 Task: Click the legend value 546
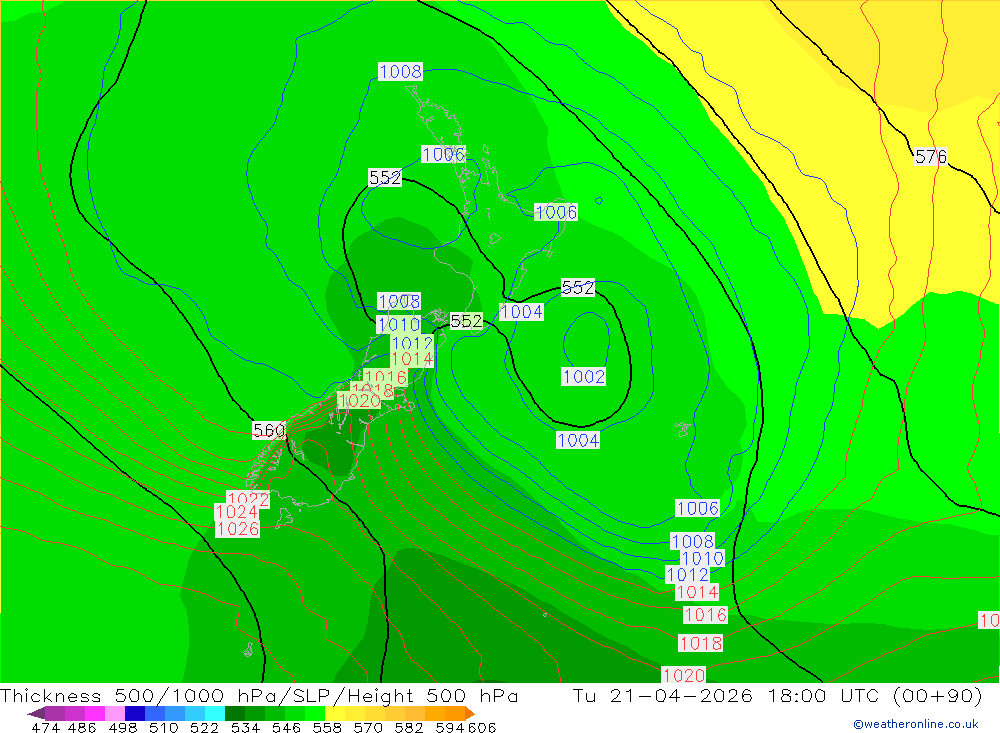286,727
